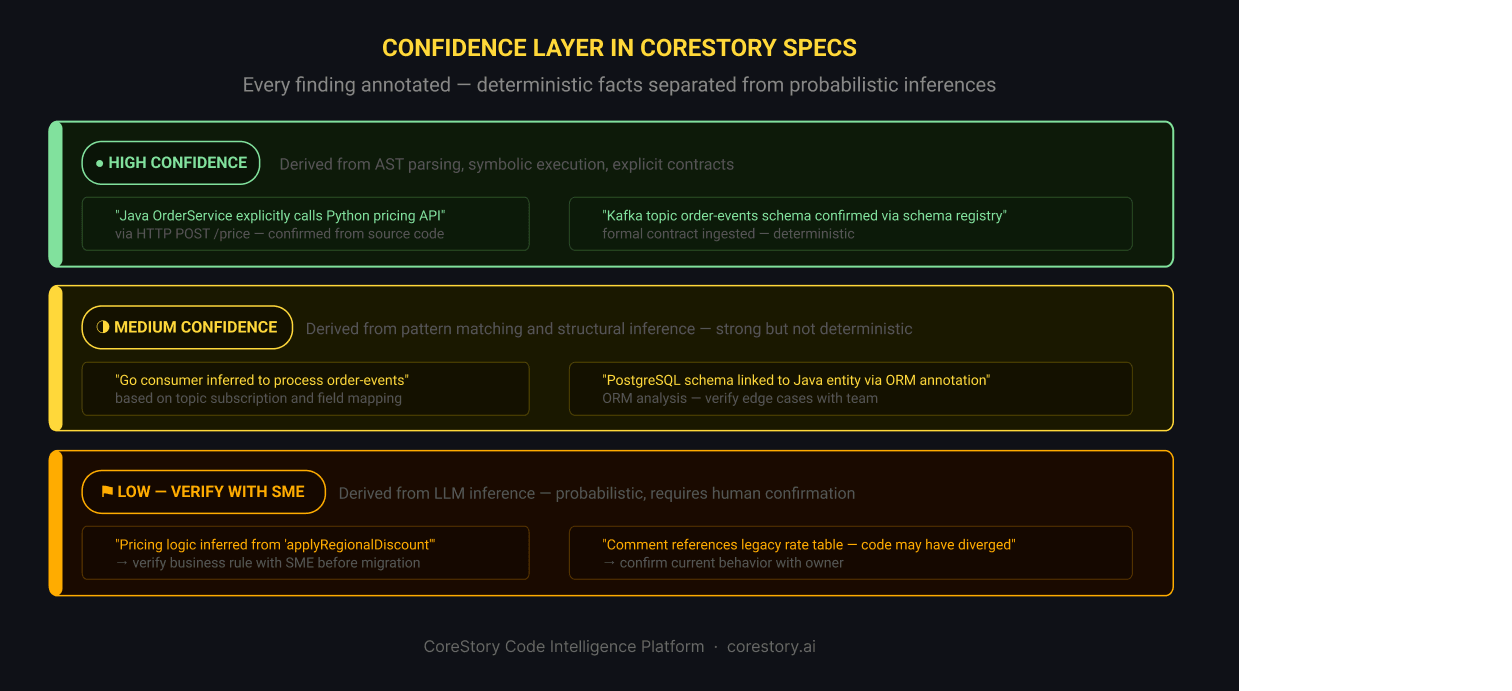Select the Kafka topic order-events schema card
Viewport: 1512px width, 691px height.
(x=851, y=224)
